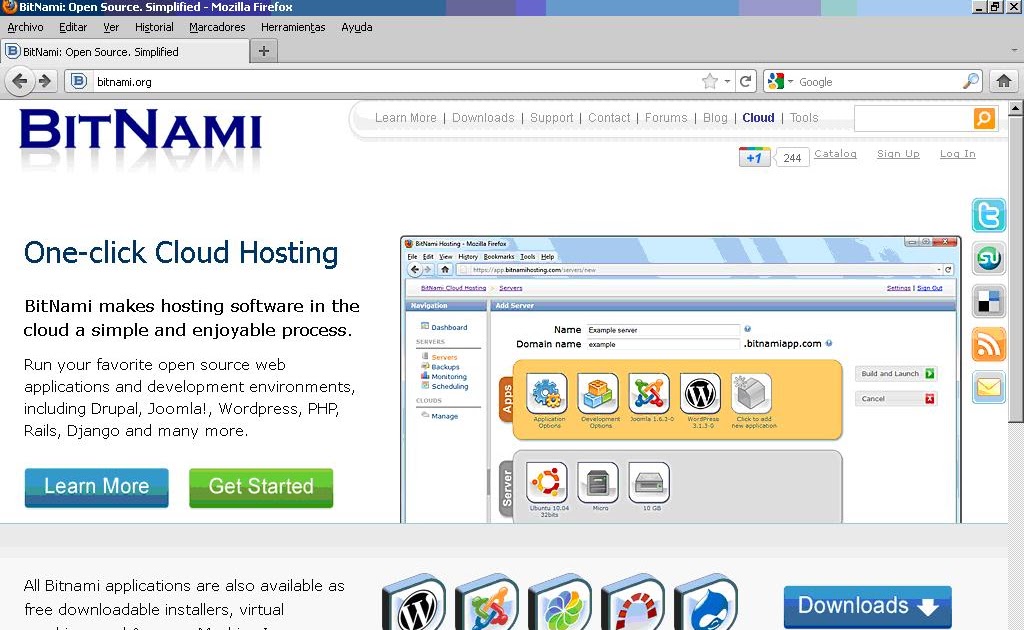Viewport: 1024px width, 630px height.
Task: Click the Delicious bookmark icon
Action: (988, 301)
